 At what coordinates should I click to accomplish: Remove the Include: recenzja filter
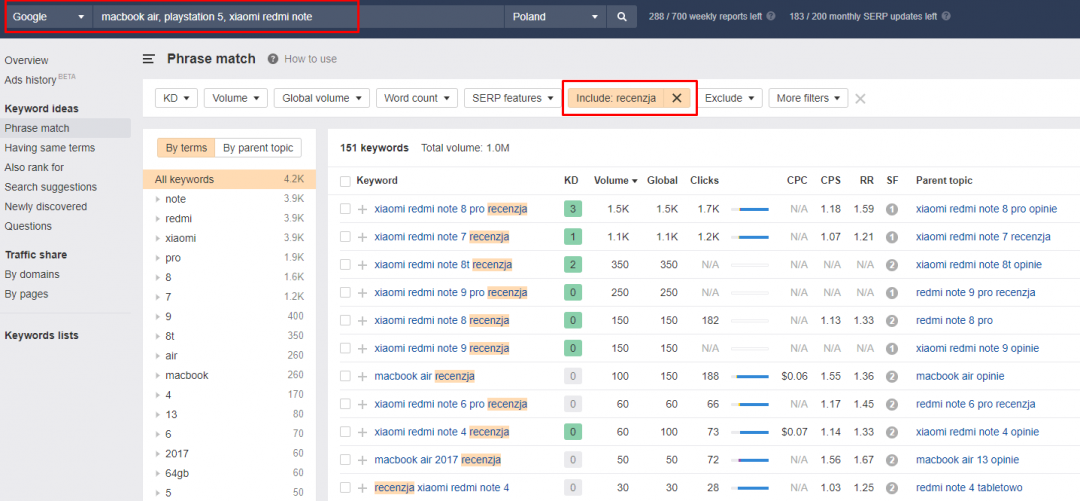677,98
